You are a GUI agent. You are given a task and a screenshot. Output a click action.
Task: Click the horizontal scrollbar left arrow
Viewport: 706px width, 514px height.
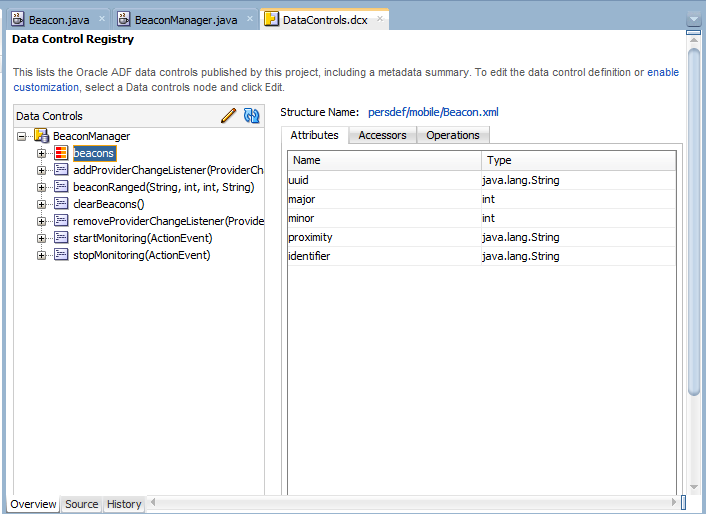153,502
